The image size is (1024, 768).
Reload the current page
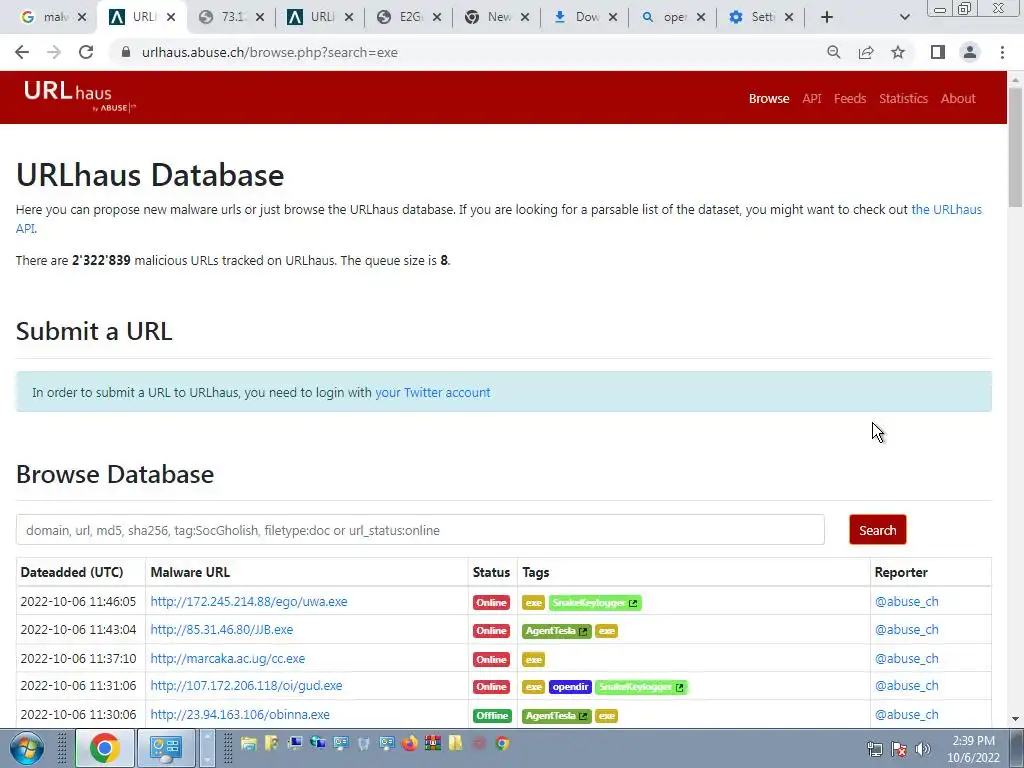[x=86, y=52]
